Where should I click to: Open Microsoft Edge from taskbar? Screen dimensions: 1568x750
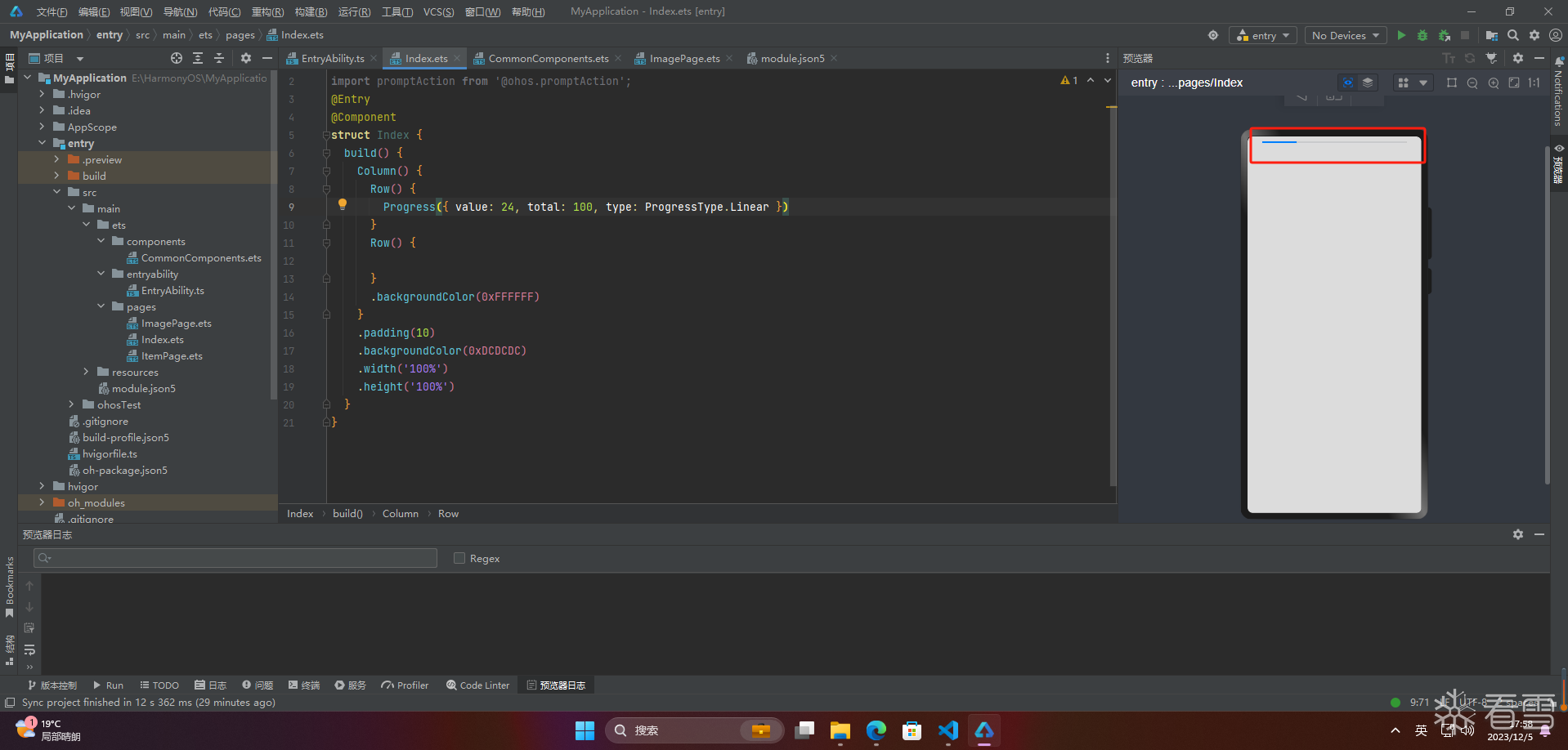click(x=876, y=730)
